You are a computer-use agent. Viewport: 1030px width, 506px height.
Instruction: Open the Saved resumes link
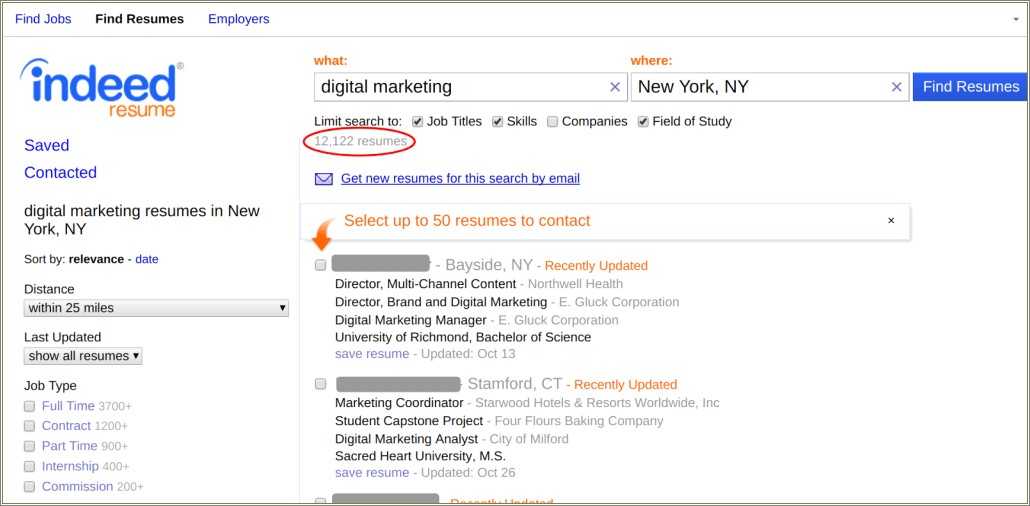tap(47, 145)
